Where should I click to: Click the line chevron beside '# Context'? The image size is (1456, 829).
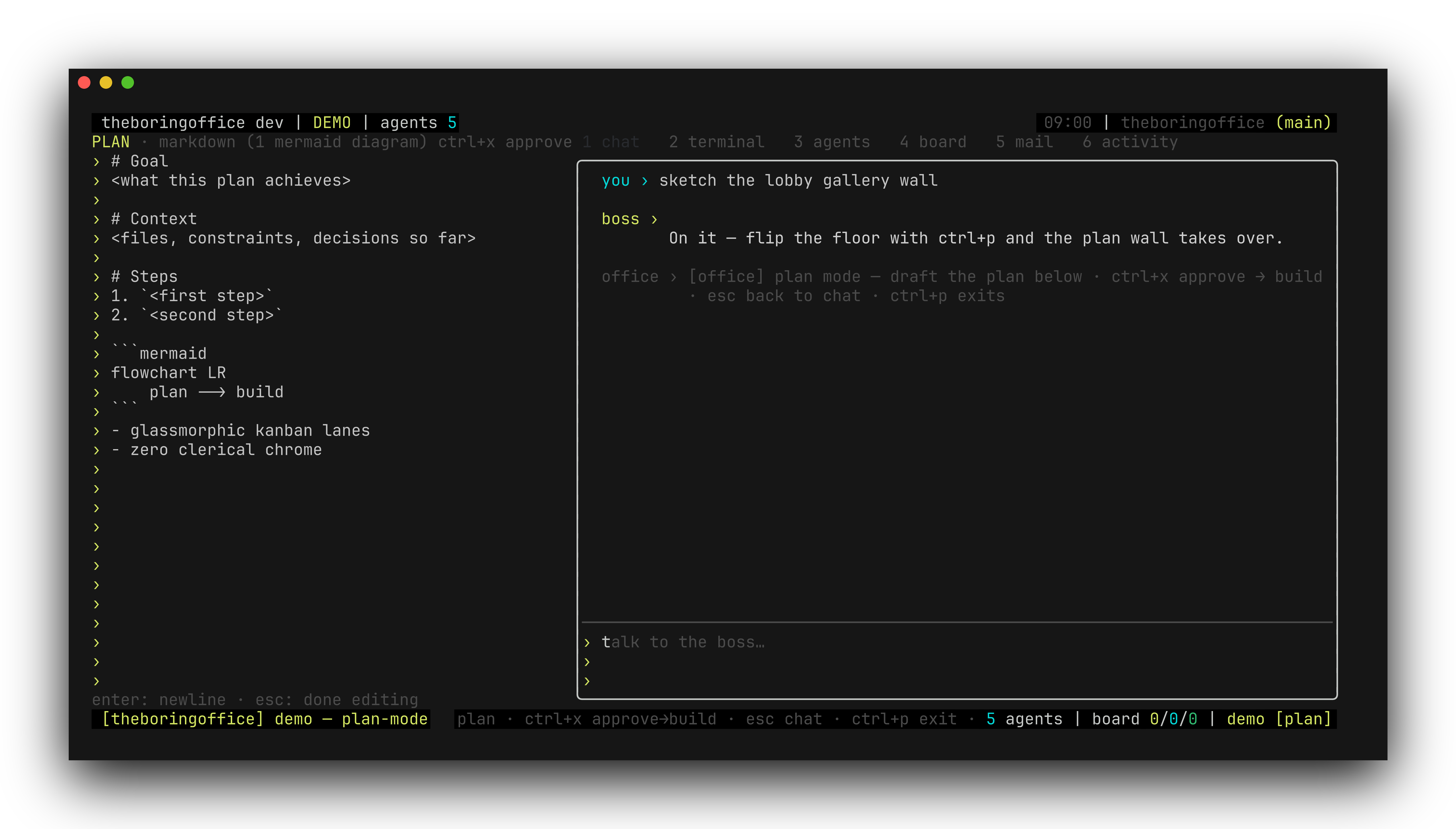(96, 219)
